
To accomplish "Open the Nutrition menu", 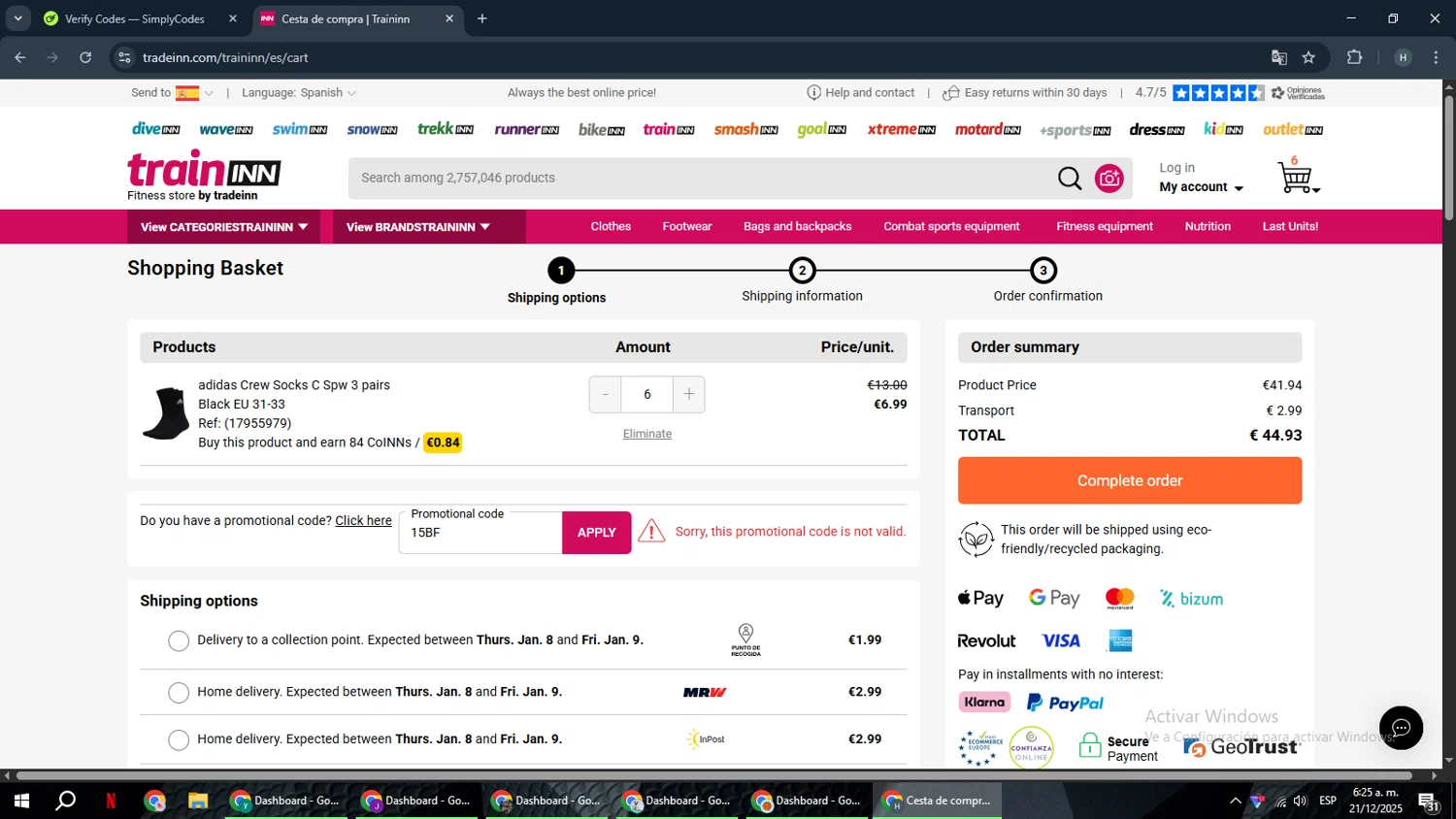I will pos(1208,226).
